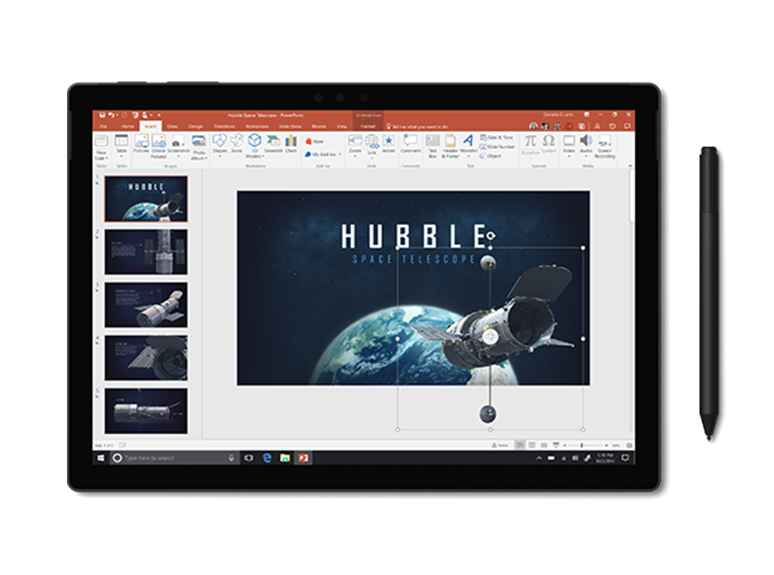The image size is (774, 575).
Task: Switch to the View tab
Action: tap(342, 126)
